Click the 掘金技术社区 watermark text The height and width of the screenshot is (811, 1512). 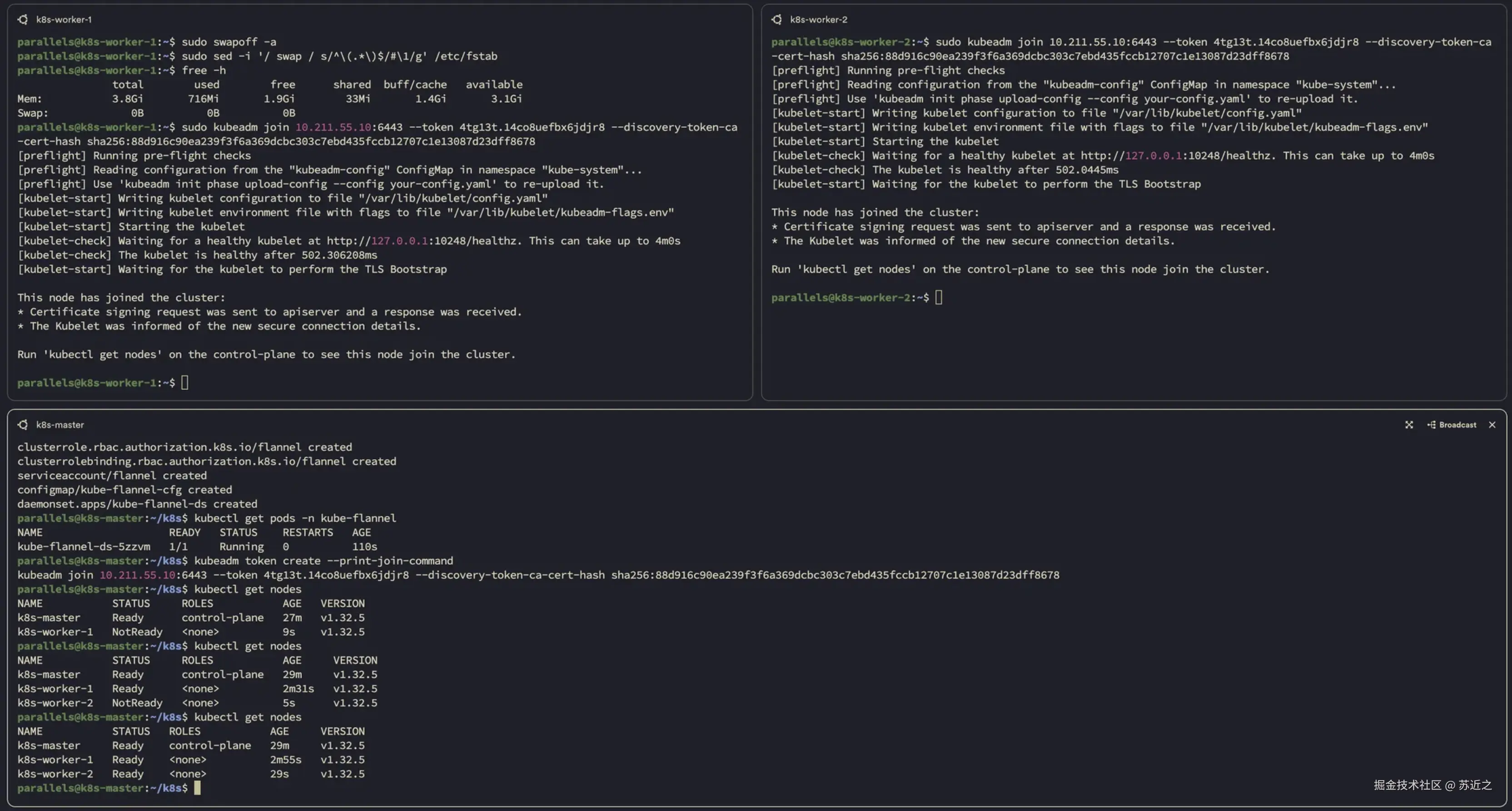click(x=1407, y=785)
